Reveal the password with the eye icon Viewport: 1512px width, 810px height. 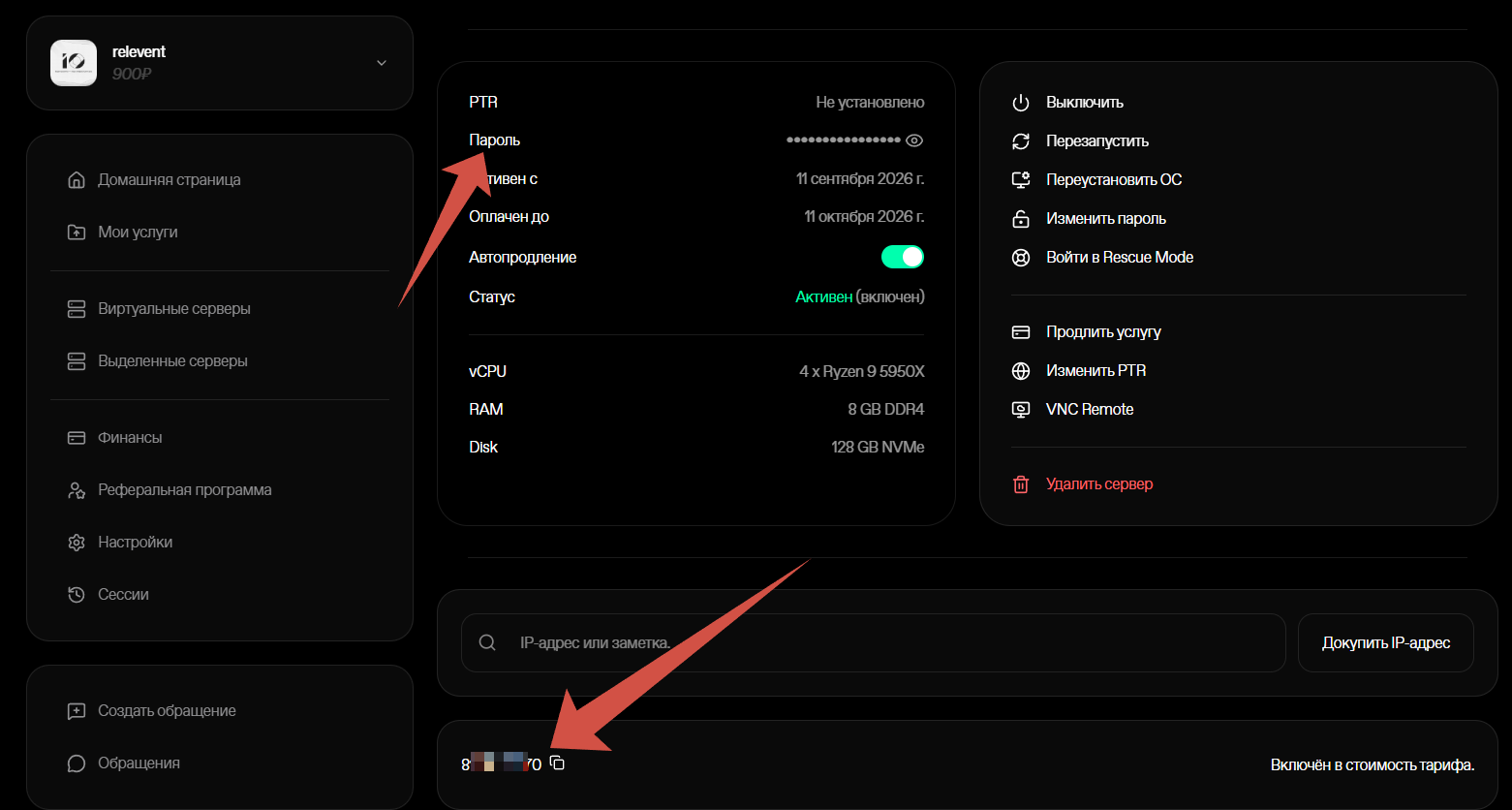pos(914,140)
